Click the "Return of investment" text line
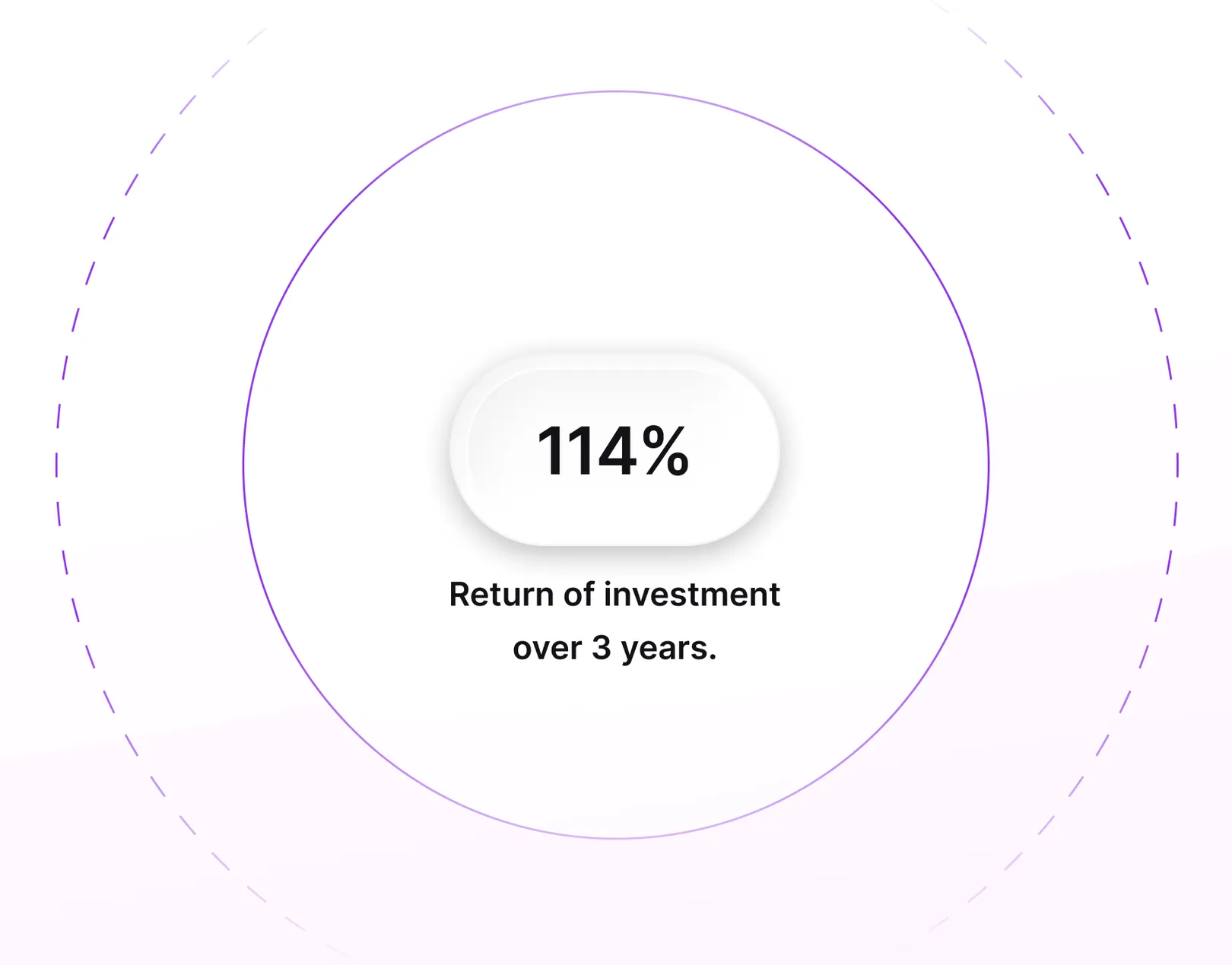This screenshot has width=1232, height=965. click(614, 595)
